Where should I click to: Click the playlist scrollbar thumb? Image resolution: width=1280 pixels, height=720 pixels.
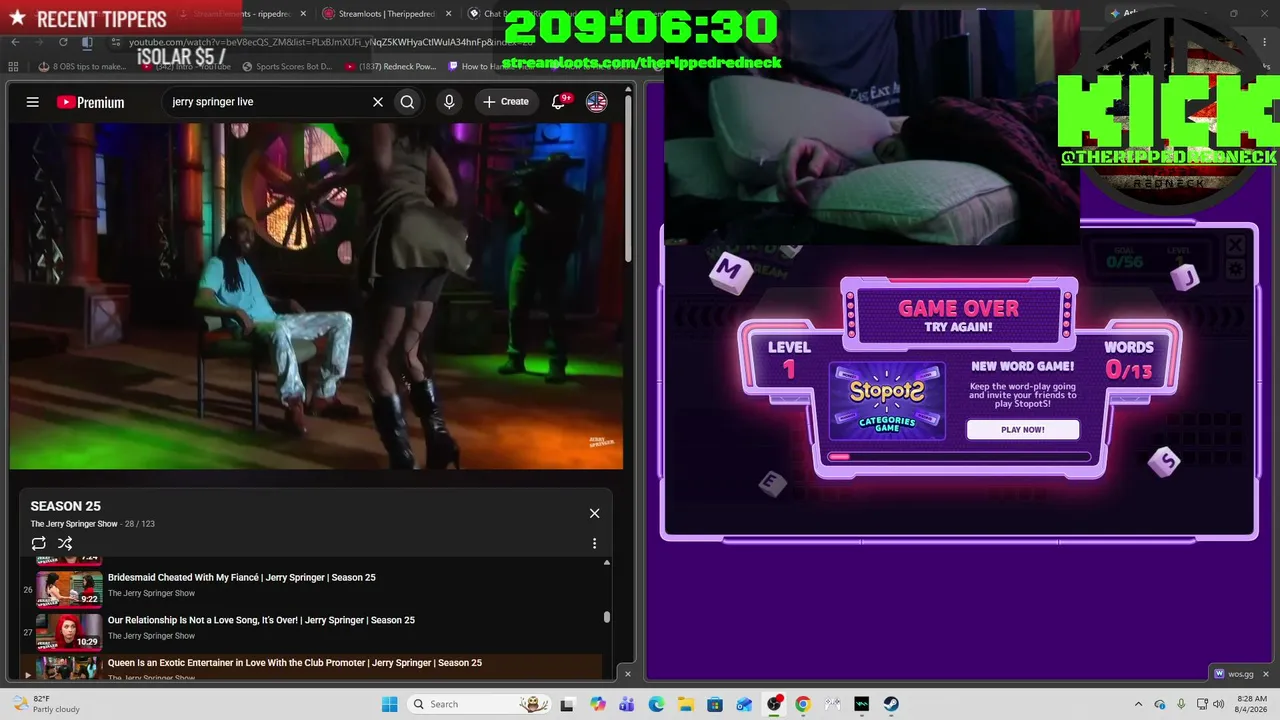tap(607, 618)
